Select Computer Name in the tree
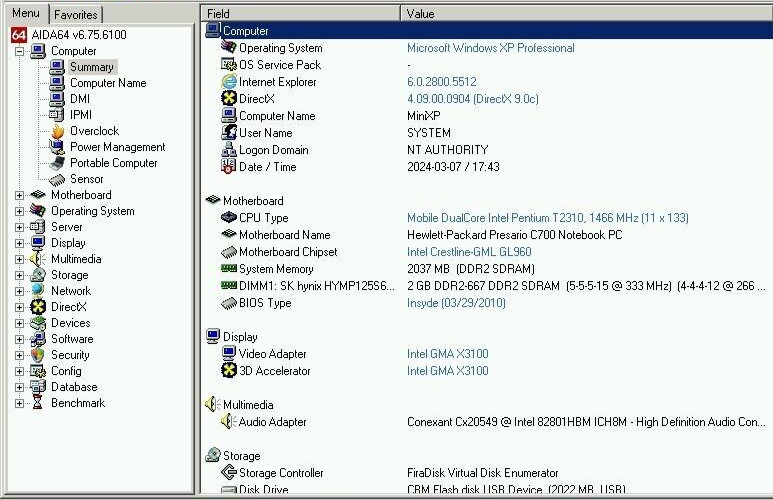This screenshot has height=500, width=773. 108,83
